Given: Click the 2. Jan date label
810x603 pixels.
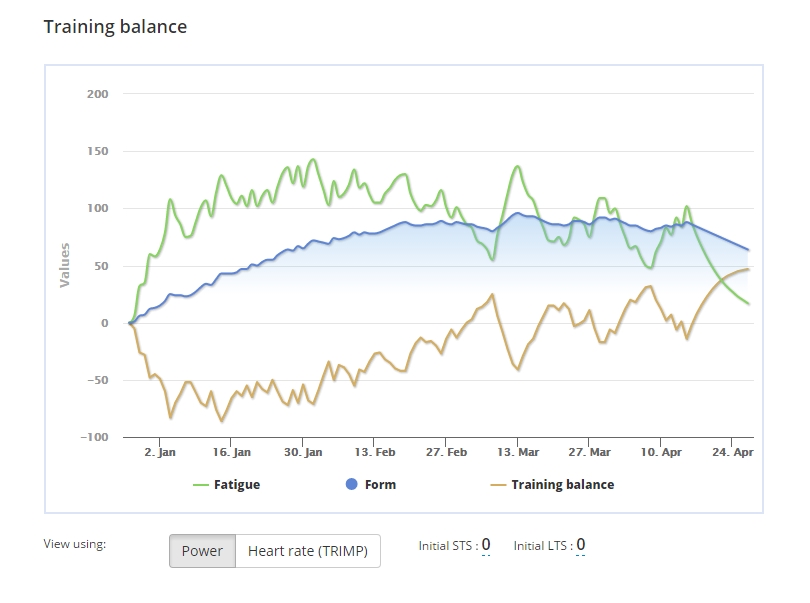Looking at the screenshot, I should point(160,452).
